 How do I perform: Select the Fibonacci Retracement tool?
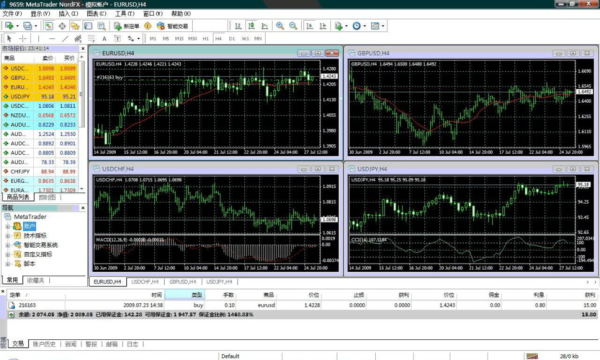tap(91, 38)
